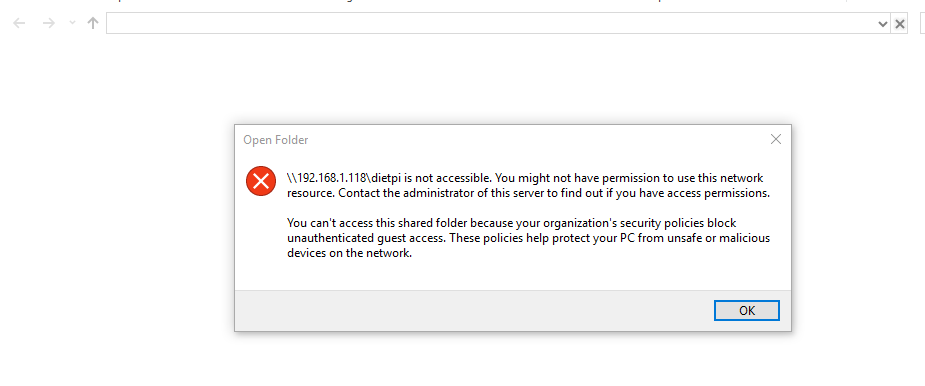The height and width of the screenshot is (386, 925).
Task: Click the red error X icon
Action: coord(261,181)
